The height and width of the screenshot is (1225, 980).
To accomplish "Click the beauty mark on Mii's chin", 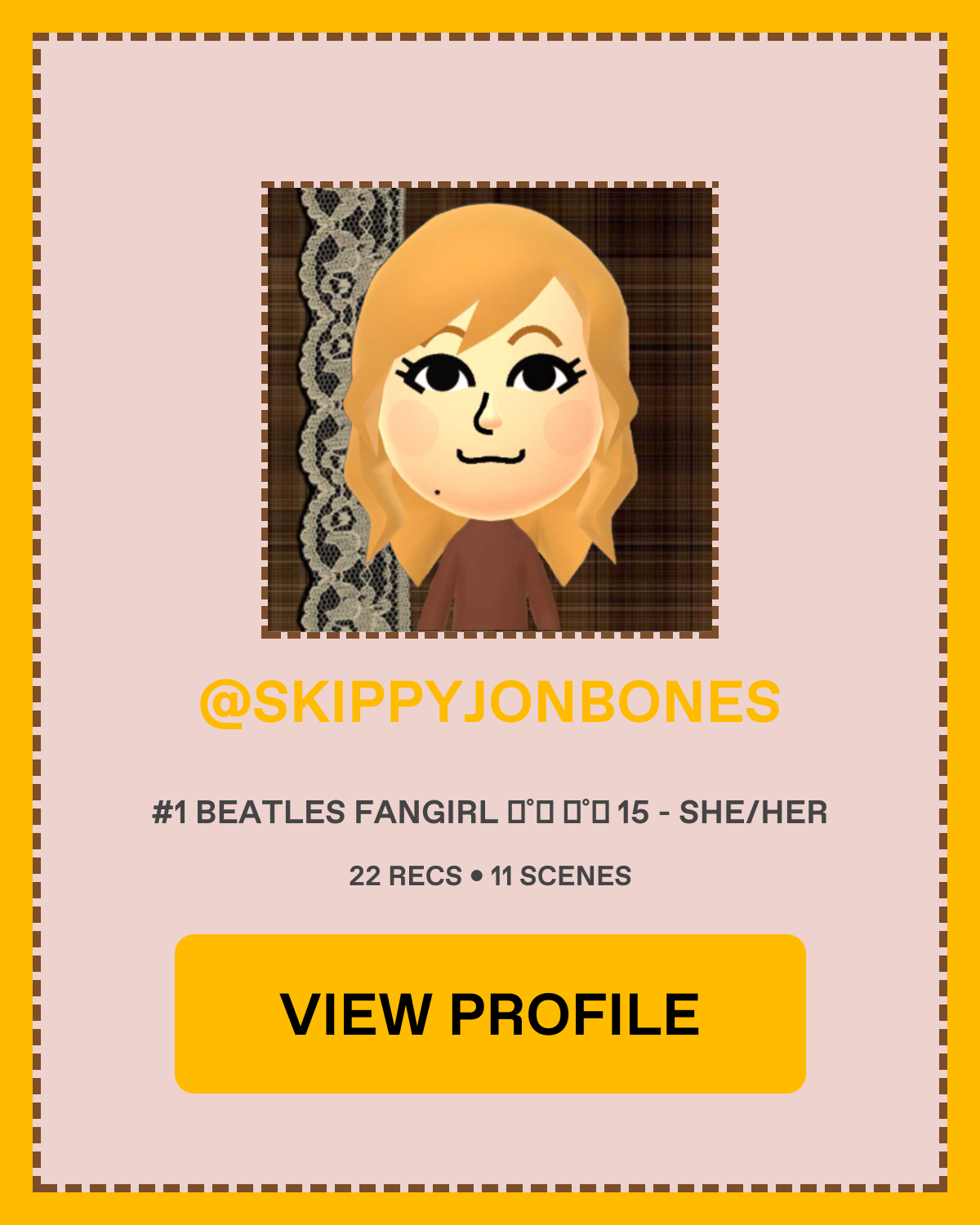I will point(437,492).
